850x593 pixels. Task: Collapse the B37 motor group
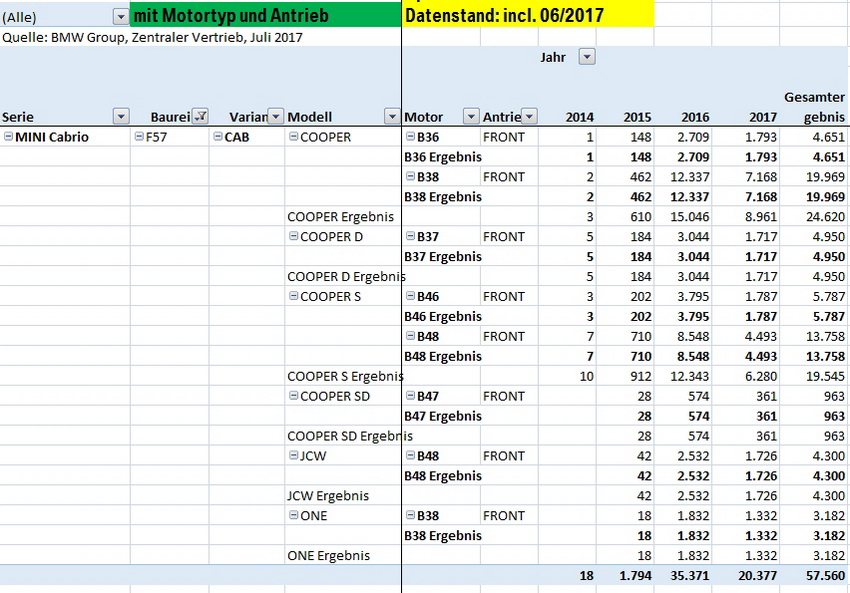coord(410,236)
